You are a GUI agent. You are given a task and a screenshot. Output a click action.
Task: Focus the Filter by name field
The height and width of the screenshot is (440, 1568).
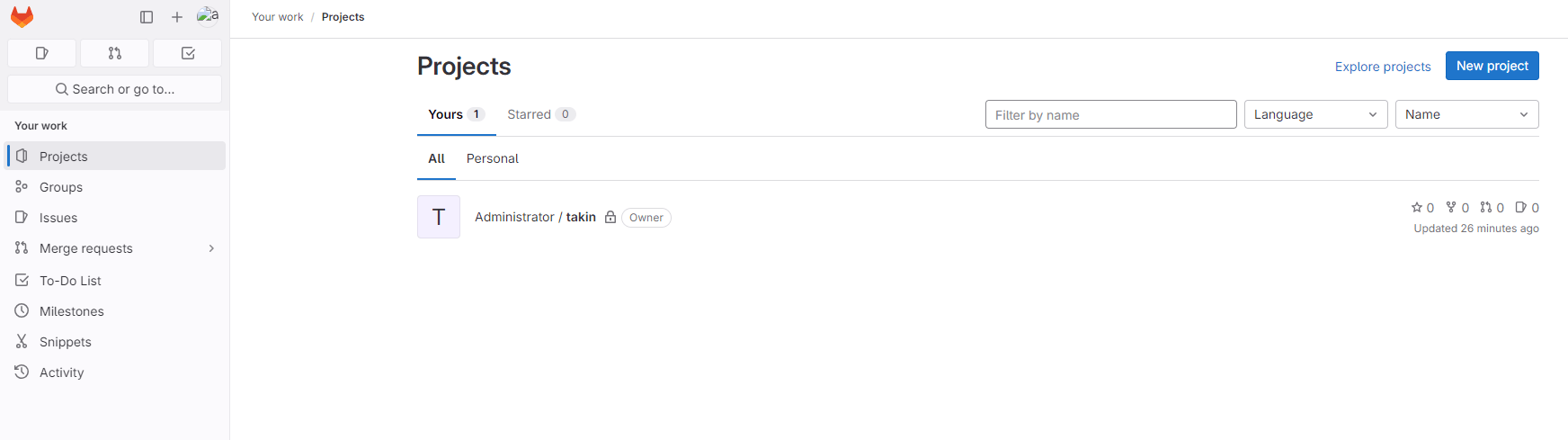coord(1110,114)
